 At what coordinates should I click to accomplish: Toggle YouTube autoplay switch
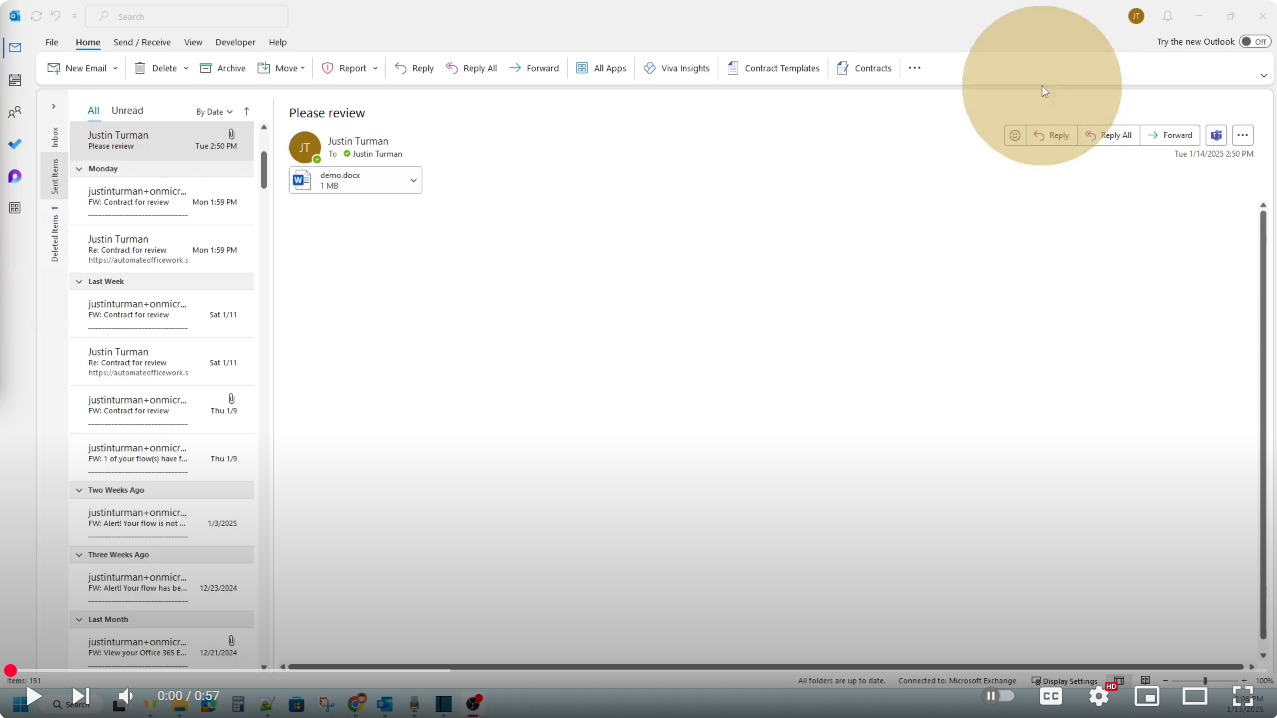[999, 696]
